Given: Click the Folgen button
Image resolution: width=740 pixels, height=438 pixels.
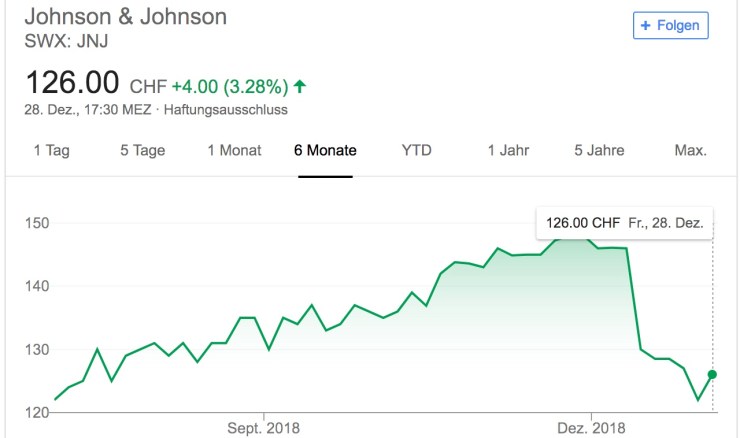Looking at the screenshot, I should pyautogui.click(x=671, y=25).
